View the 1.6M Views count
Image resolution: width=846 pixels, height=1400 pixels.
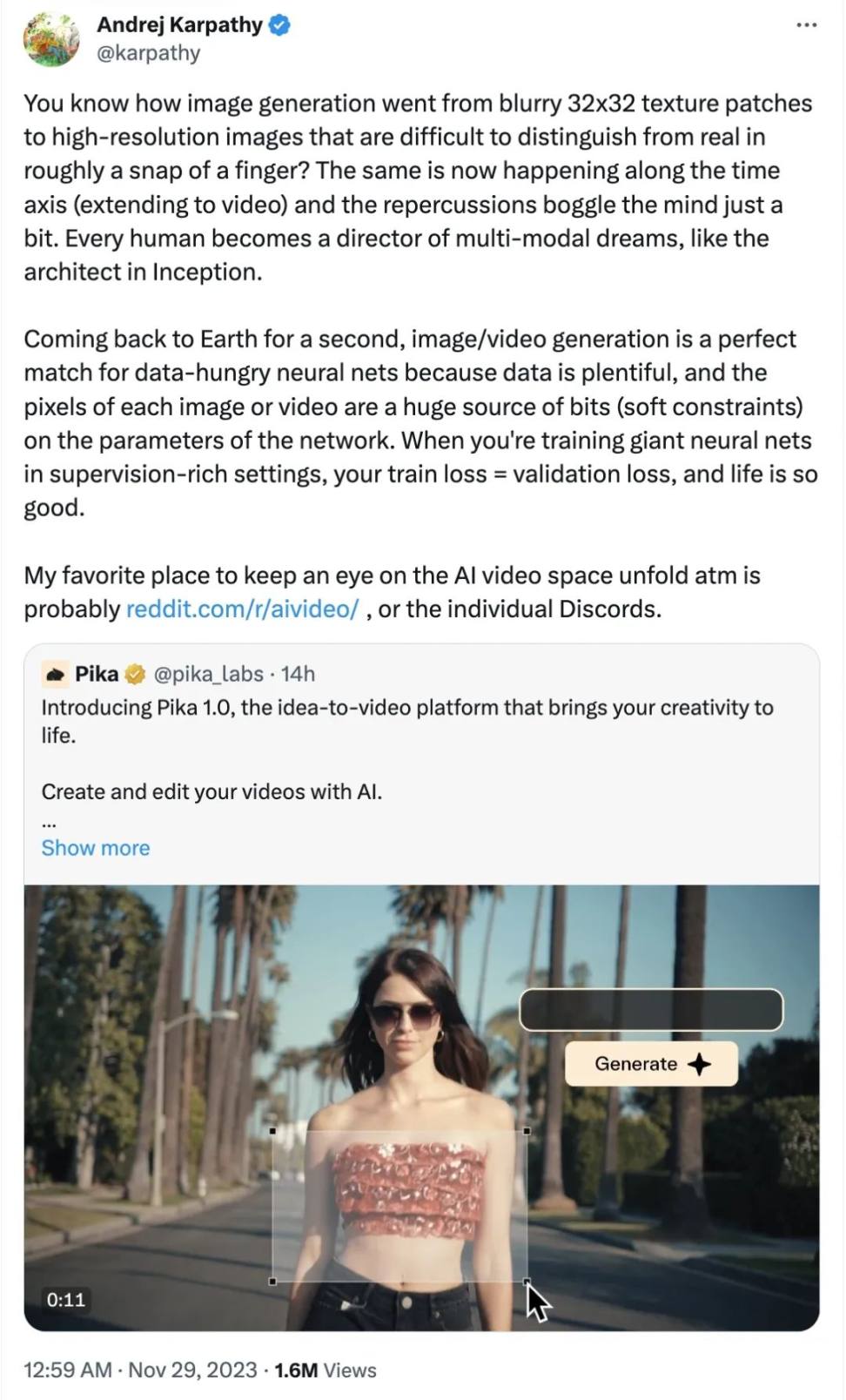click(x=326, y=1370)
